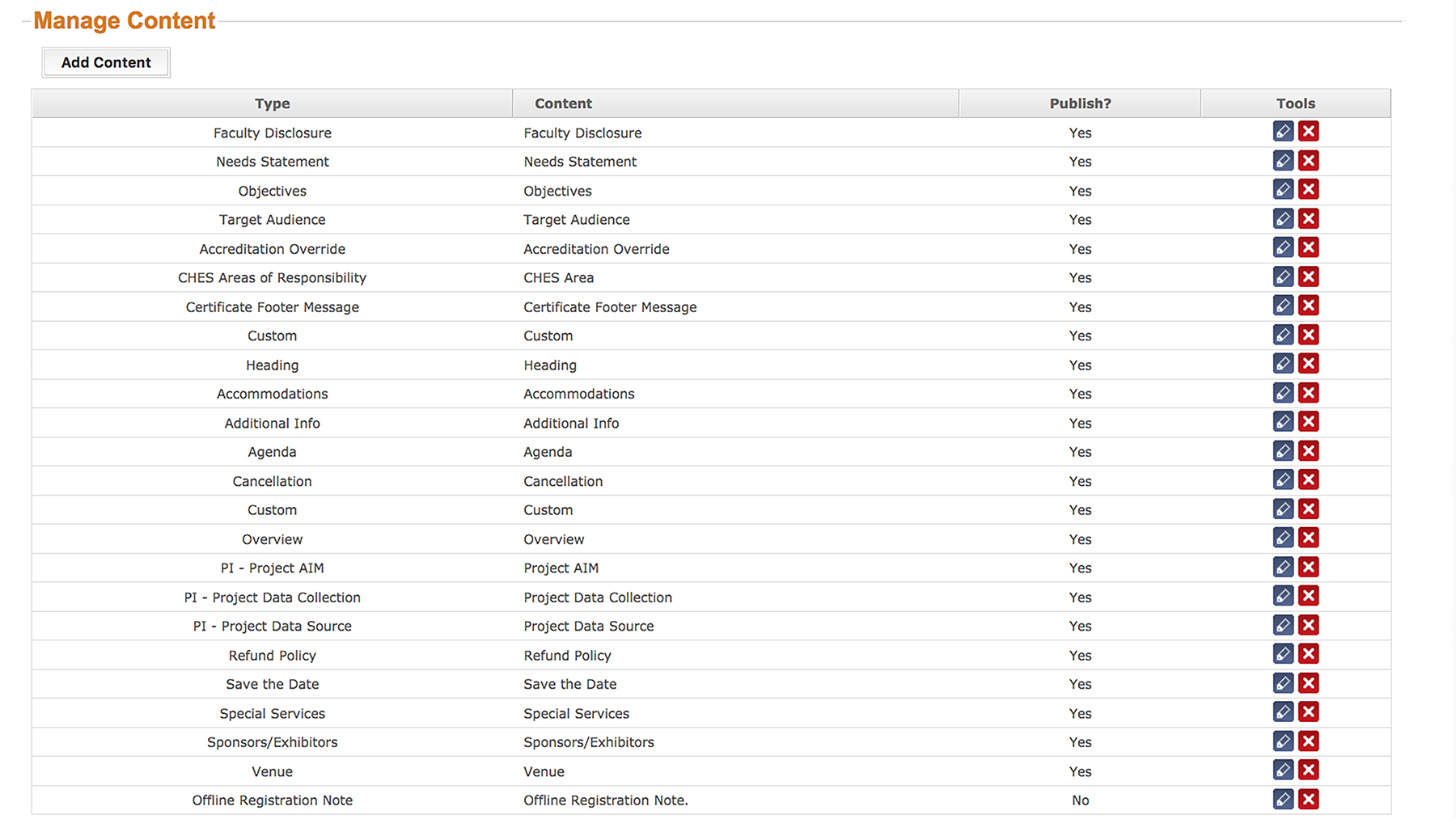
Task: Delete the Certificate Footer Message row
Action: tap(1308, 306)
